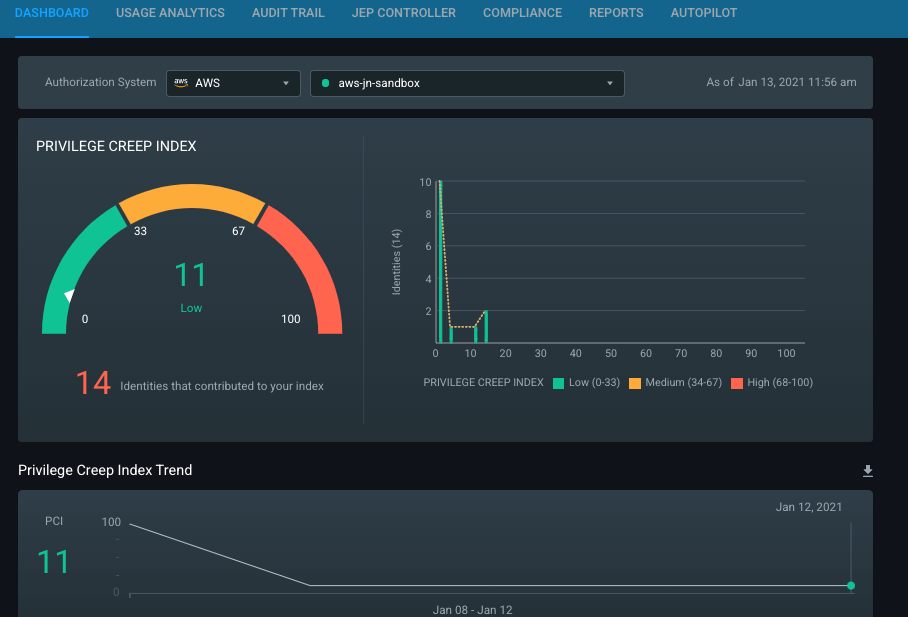The image size is (908, 617).
Task: Click the red High (68-100) legend square
Action: (738, 382)
